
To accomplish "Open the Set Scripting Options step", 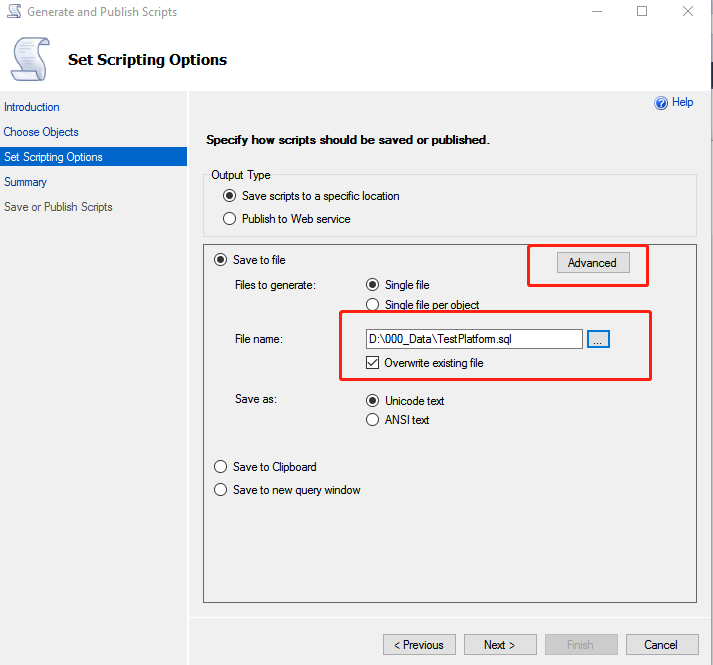I will click(x=93, y=156).
